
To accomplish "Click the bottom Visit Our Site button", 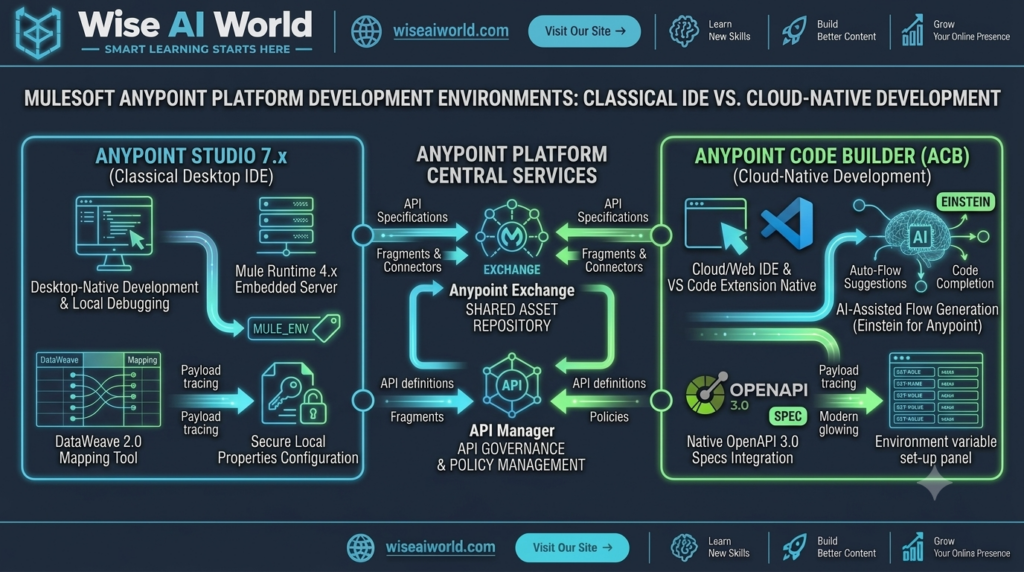I will click(572, 547).
